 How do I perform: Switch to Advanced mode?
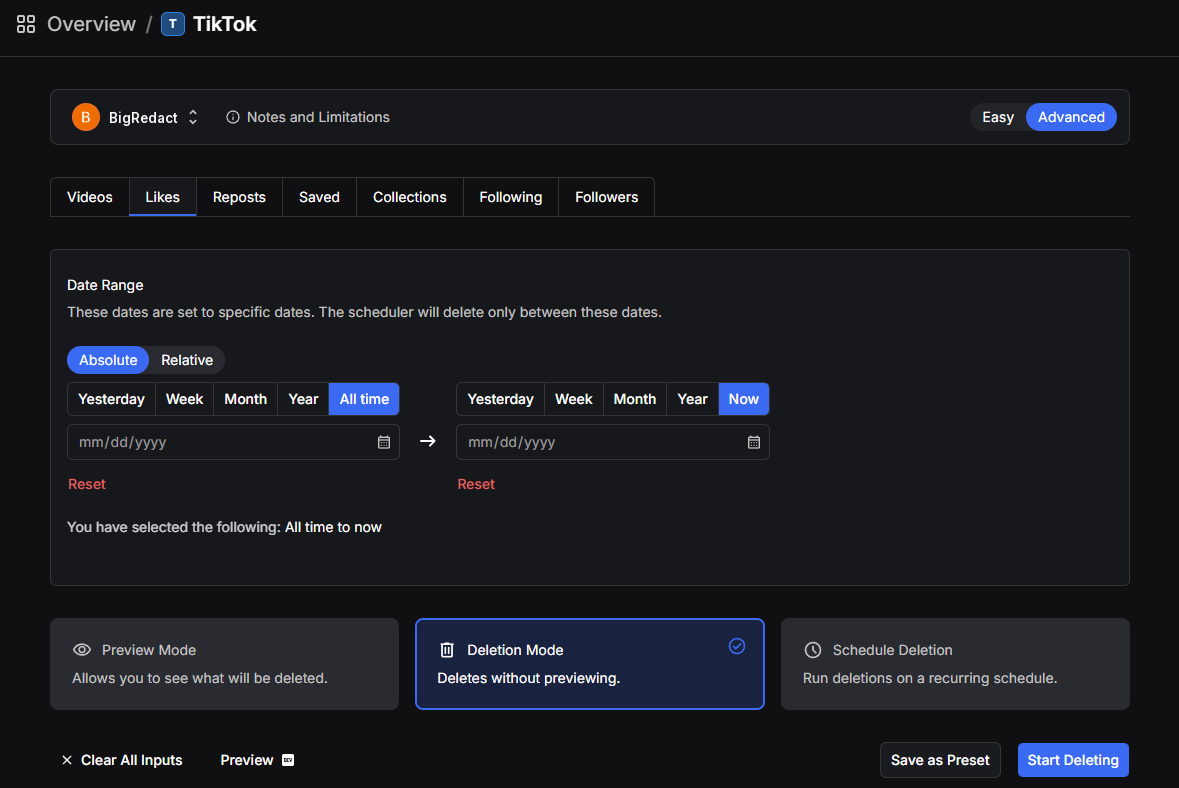pos(1071,117)
